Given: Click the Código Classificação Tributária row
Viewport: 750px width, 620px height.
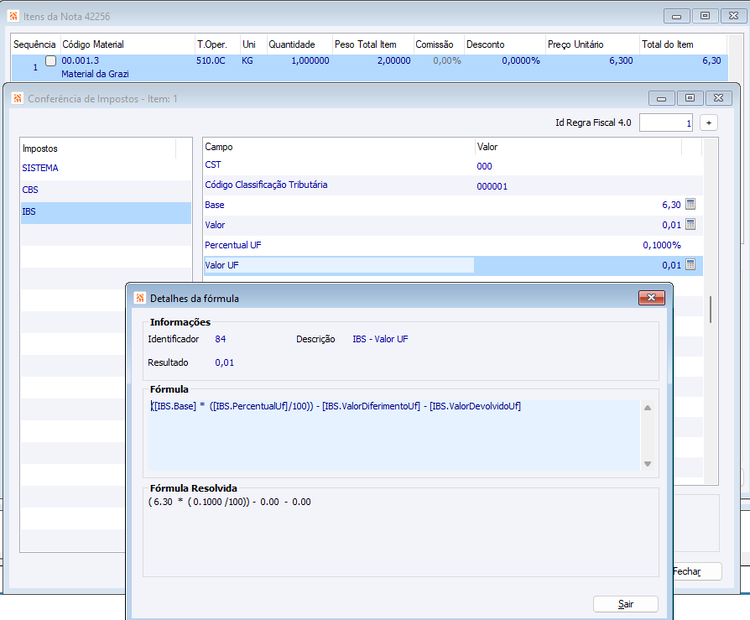Looking at the screenshot, I should tap(452, 185).
